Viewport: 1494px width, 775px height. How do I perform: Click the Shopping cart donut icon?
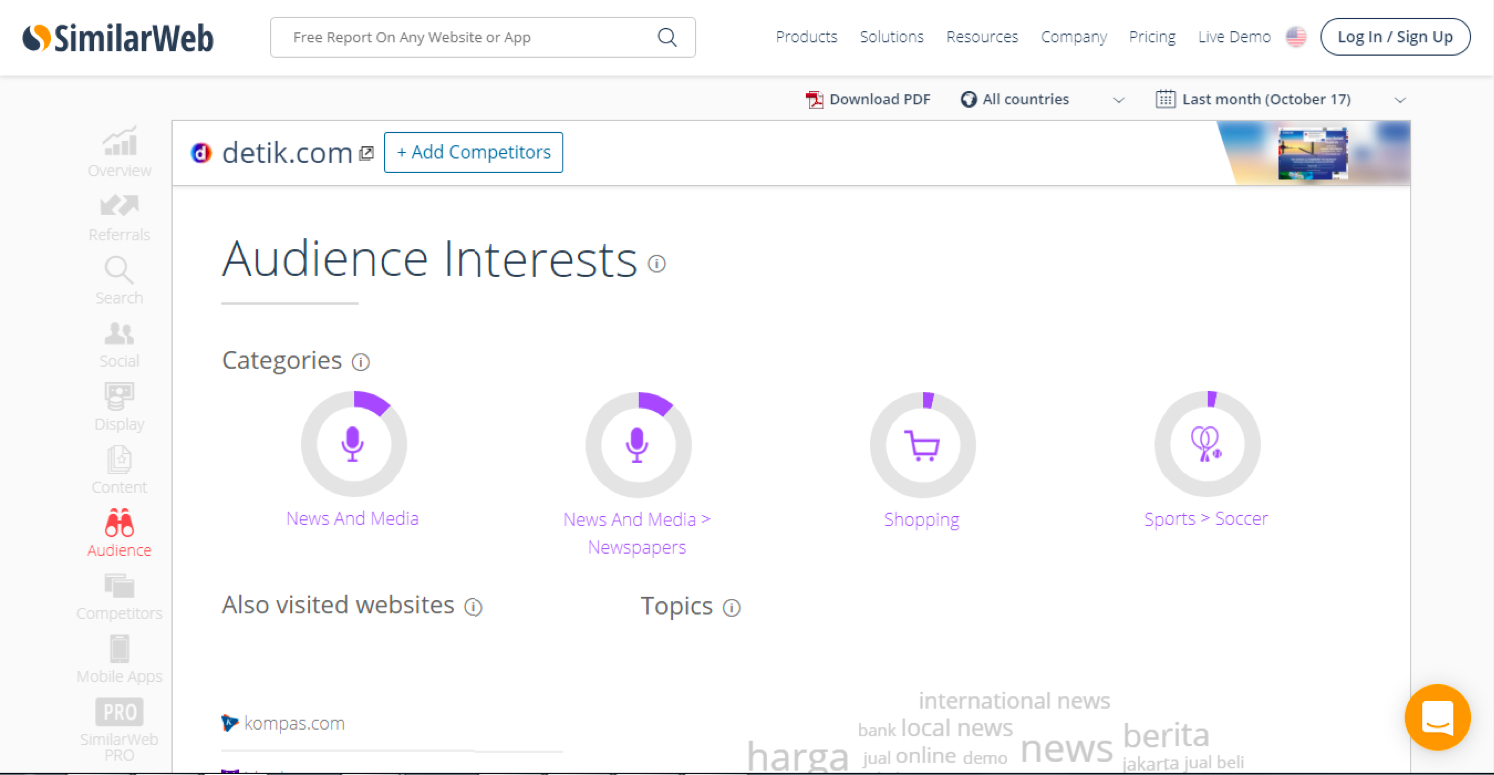(x=922, y=444)
